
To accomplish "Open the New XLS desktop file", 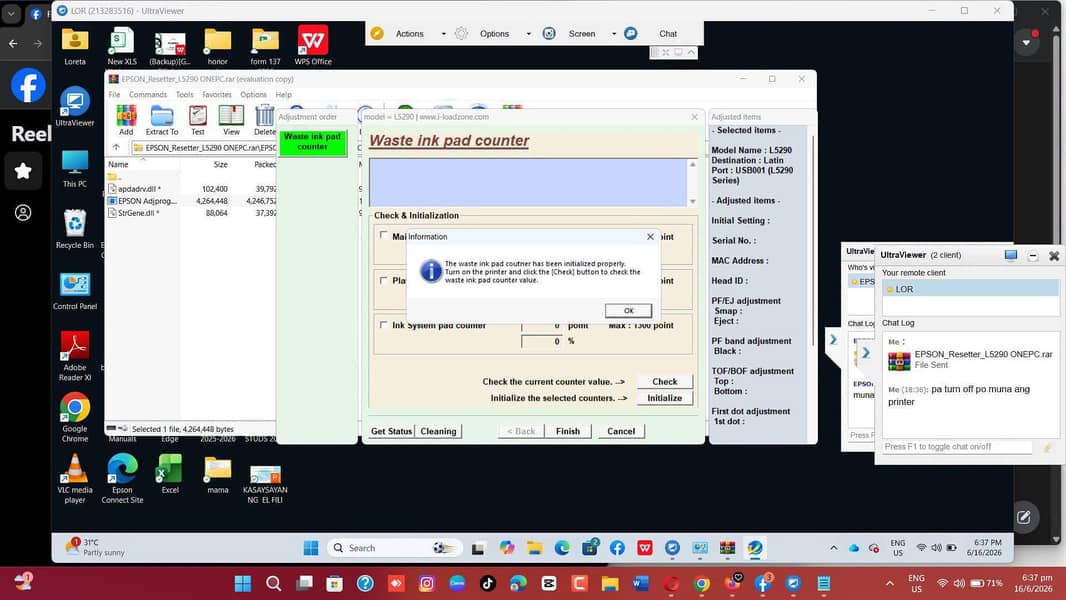I will click(122, 46).
